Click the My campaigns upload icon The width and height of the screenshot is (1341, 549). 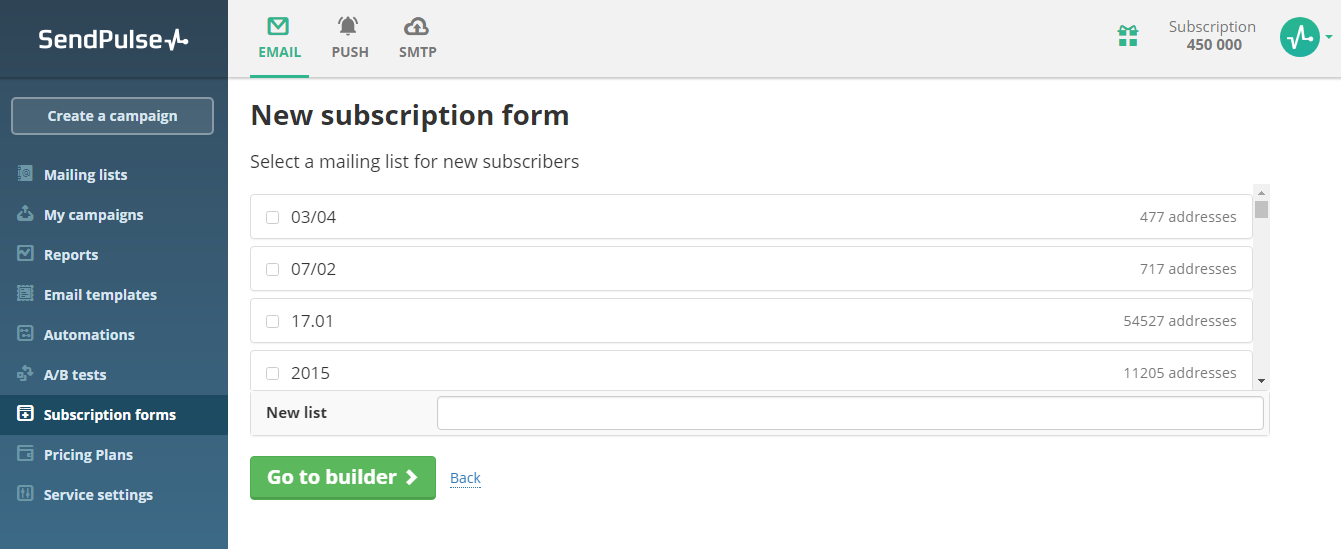click(x=26, y=214)
